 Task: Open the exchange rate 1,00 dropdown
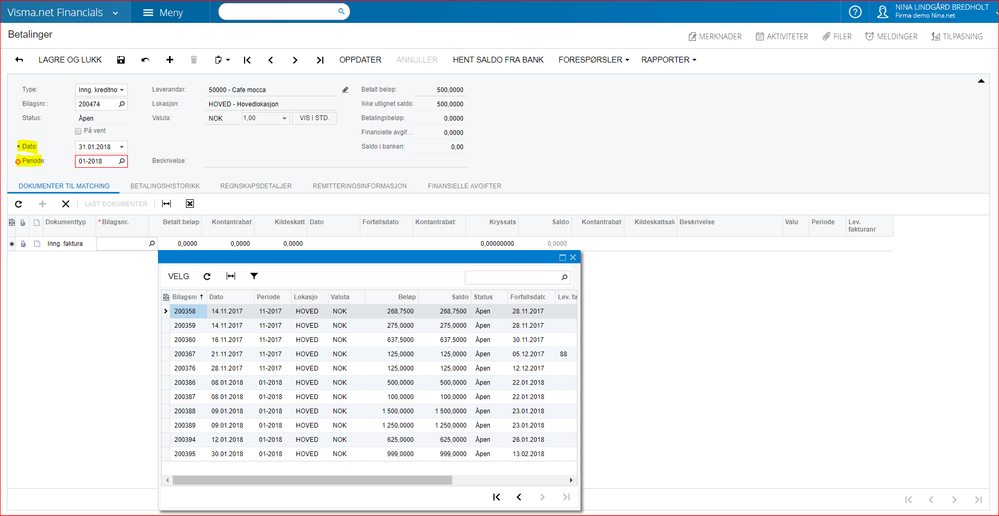coord(284,118)
